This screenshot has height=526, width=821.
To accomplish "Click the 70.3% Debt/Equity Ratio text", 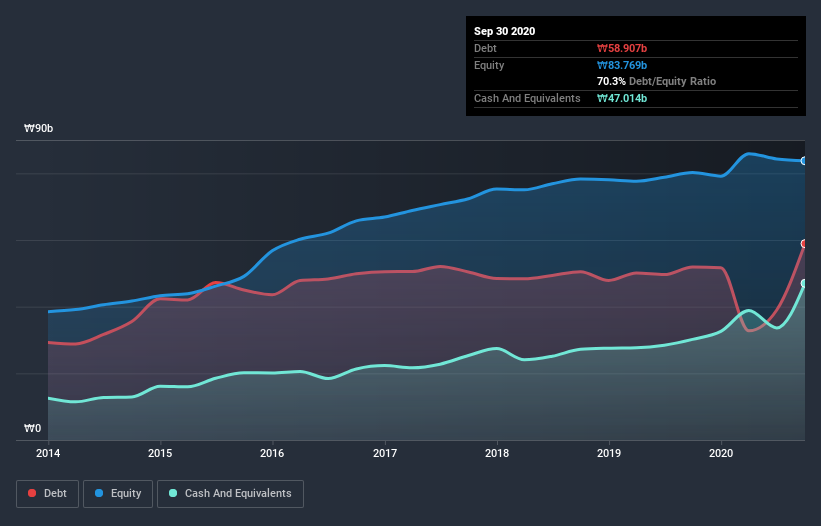I will point(657,81).
